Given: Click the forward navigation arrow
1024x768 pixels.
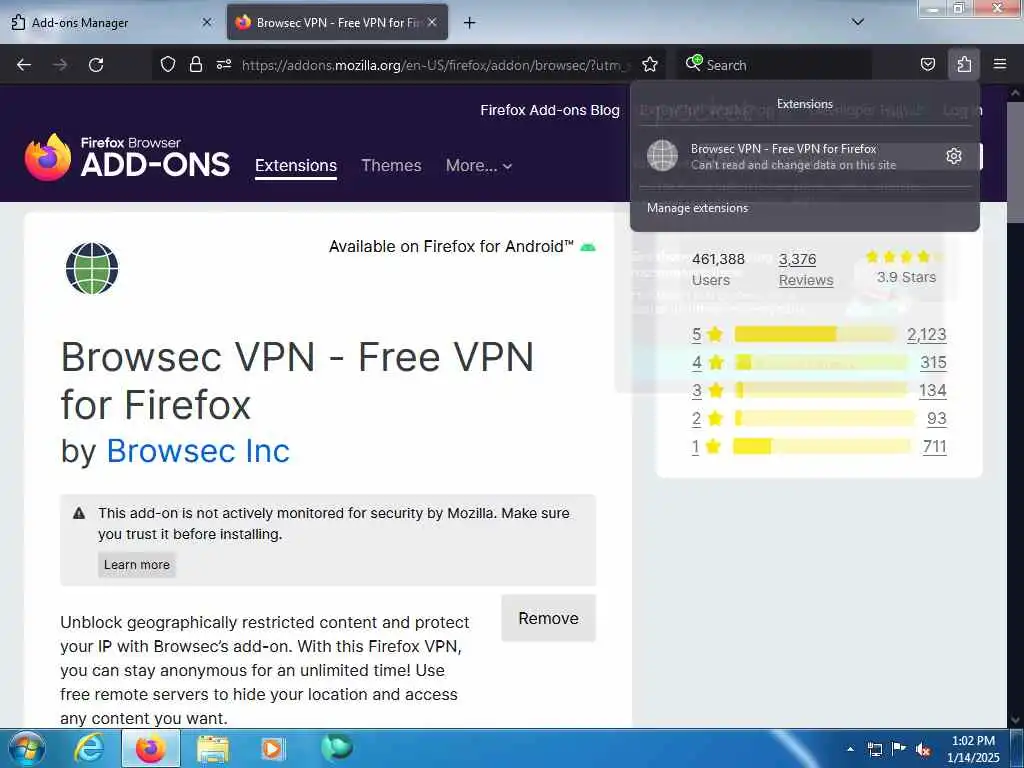Looking at the screenshot, I should click(x=60, y=65).
